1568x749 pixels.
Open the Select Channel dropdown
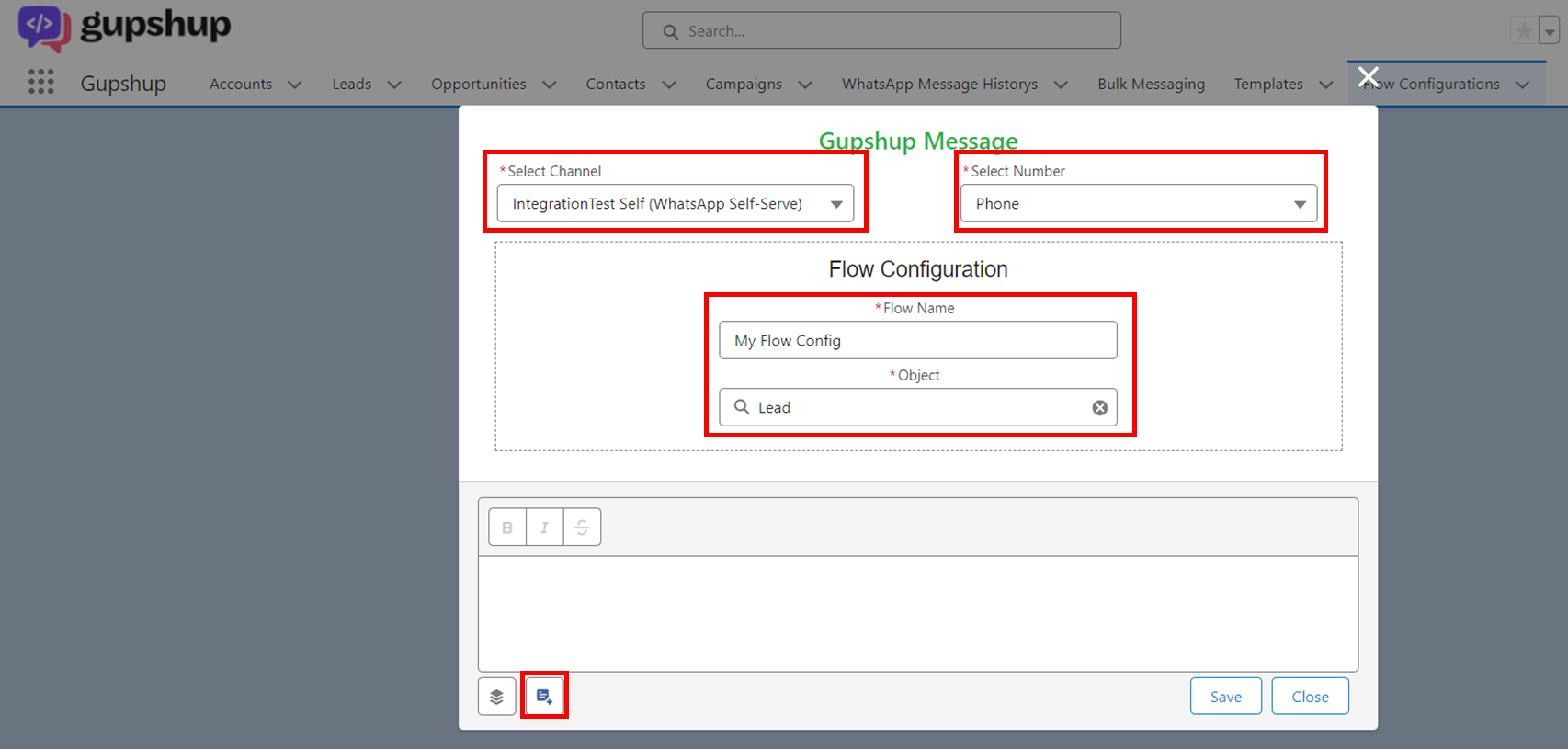pyautogui.click(x=676, y=204)
